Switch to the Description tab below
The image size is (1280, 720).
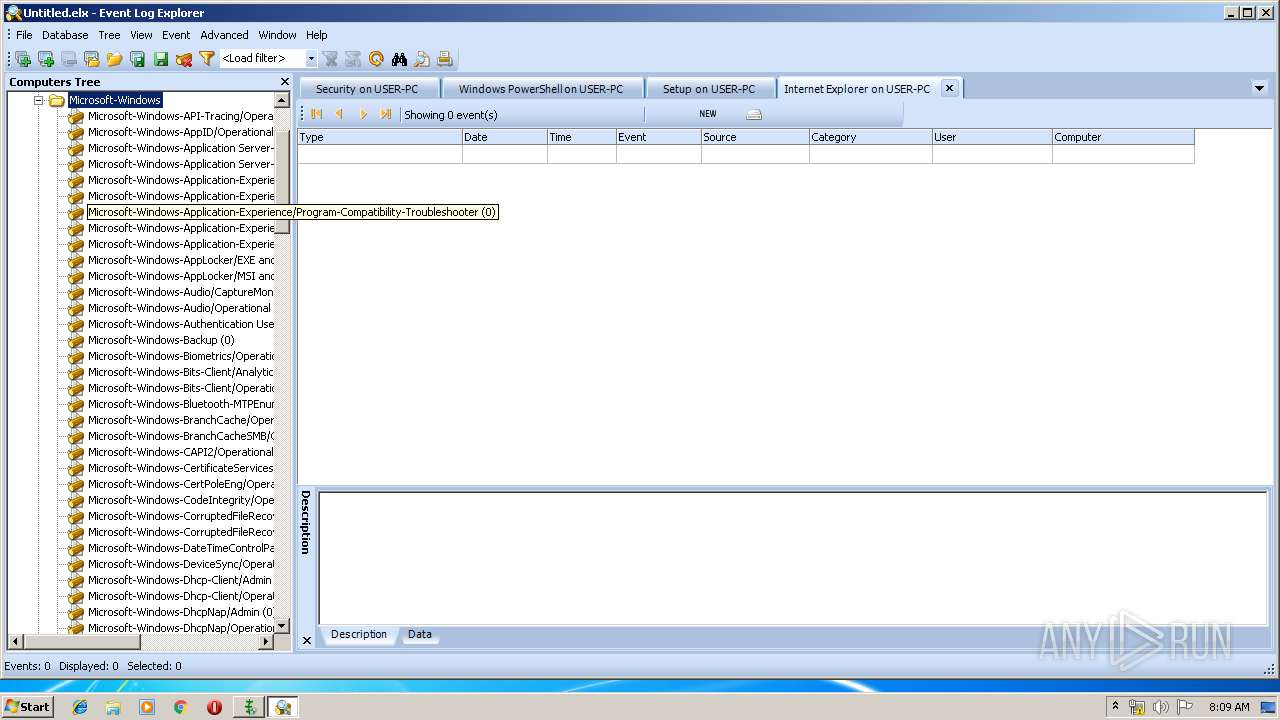pyautogui.click(x=359, y=634)
